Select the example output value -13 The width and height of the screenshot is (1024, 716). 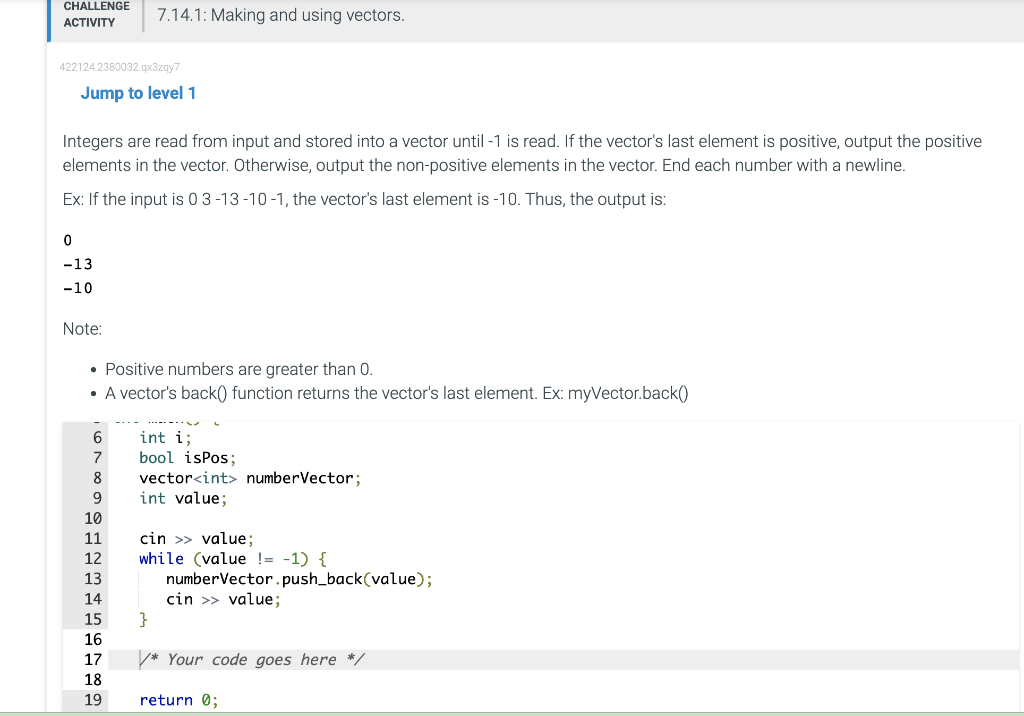tap(77, 263)
